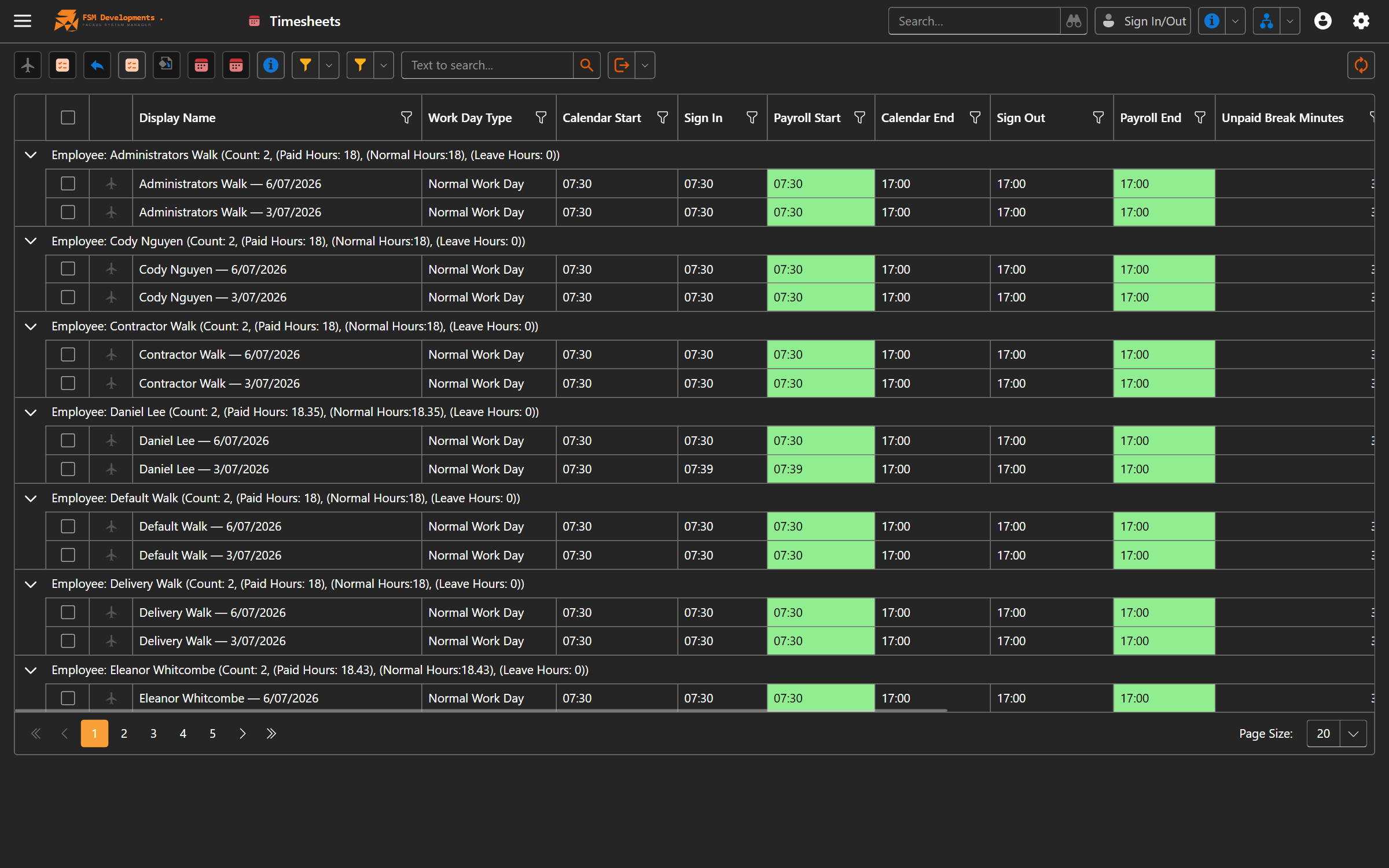Click the Sign In/Out button

pos(1142,21)
